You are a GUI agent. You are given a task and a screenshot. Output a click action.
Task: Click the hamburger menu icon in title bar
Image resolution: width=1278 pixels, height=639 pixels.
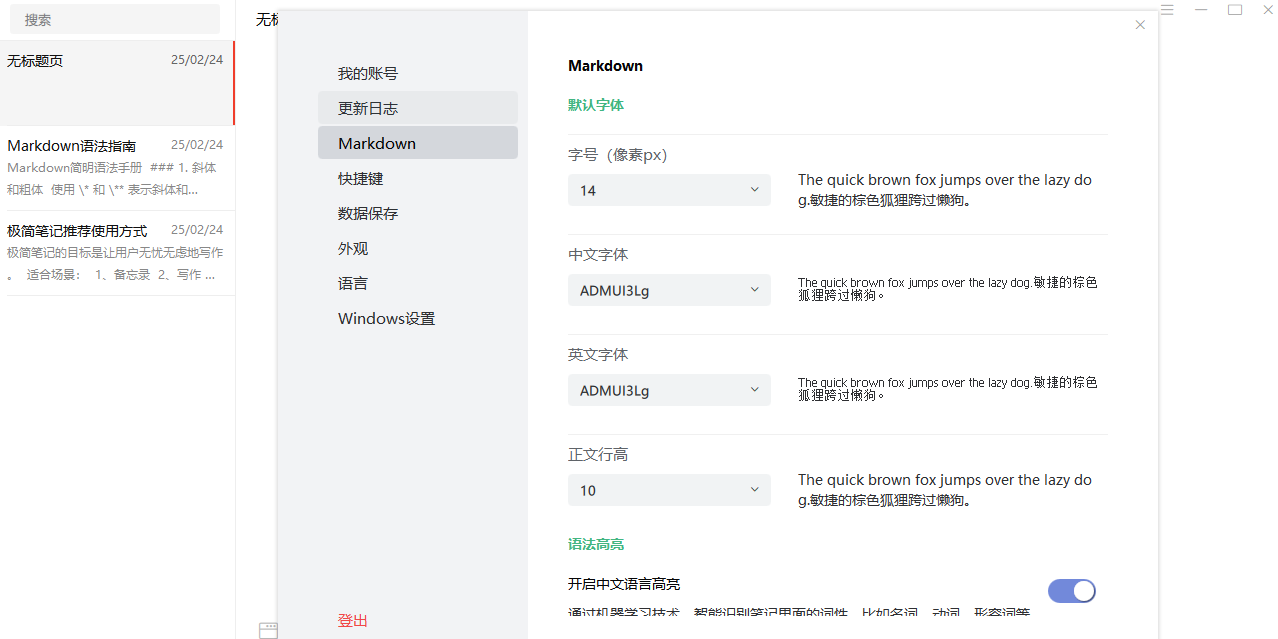[x=1167, y=10]
